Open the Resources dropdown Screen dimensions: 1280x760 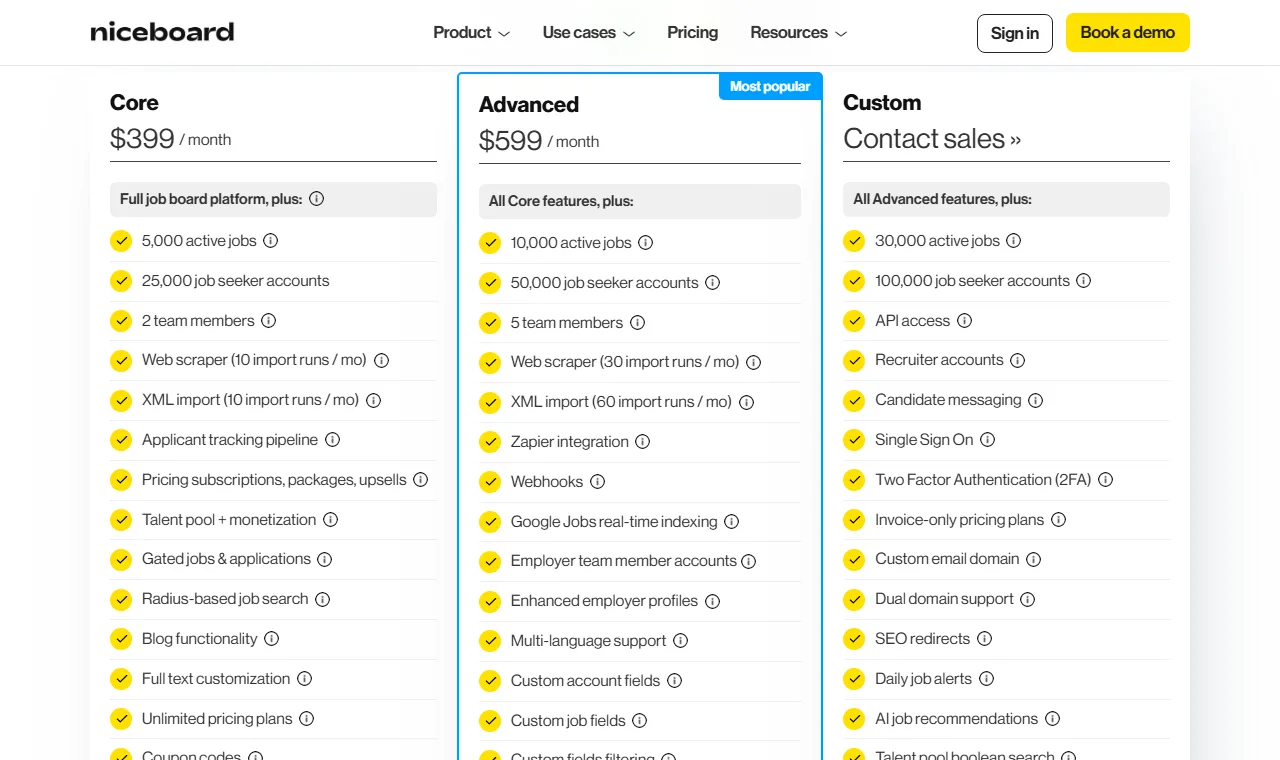click(798, 33)
